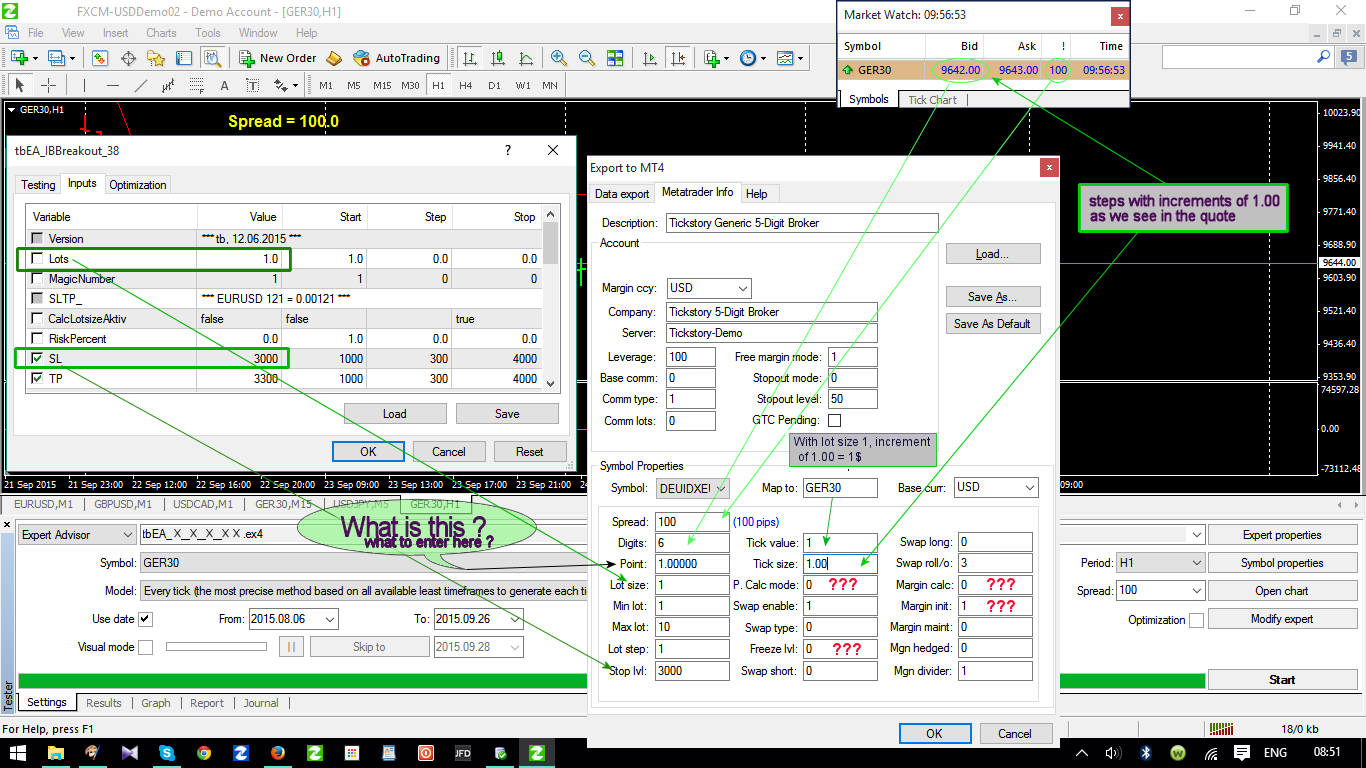
Task: Select the cursor arrow tool
Action: [19, 85]
